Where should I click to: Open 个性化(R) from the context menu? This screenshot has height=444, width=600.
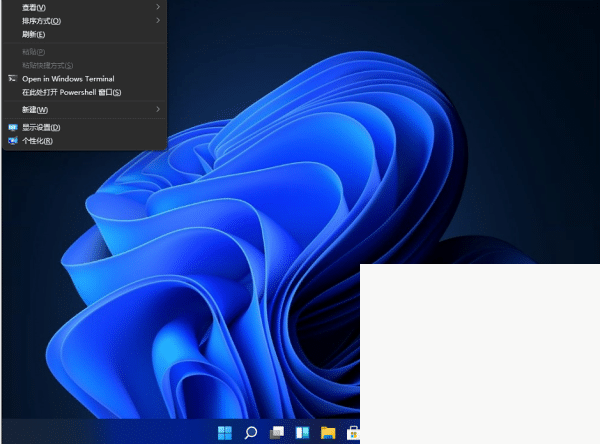click(37, 141)
